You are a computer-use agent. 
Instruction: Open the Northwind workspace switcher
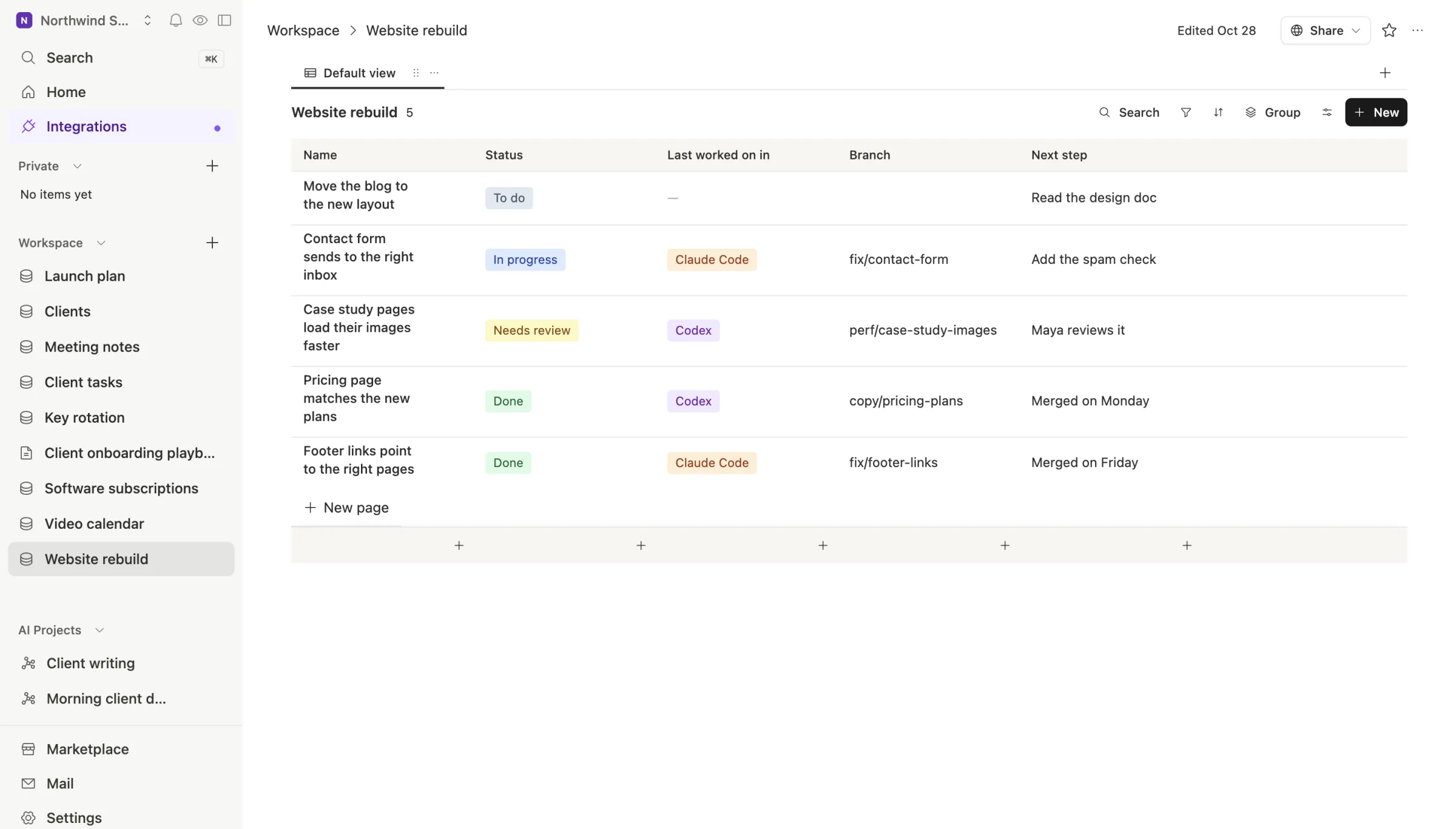coord(84,21)
